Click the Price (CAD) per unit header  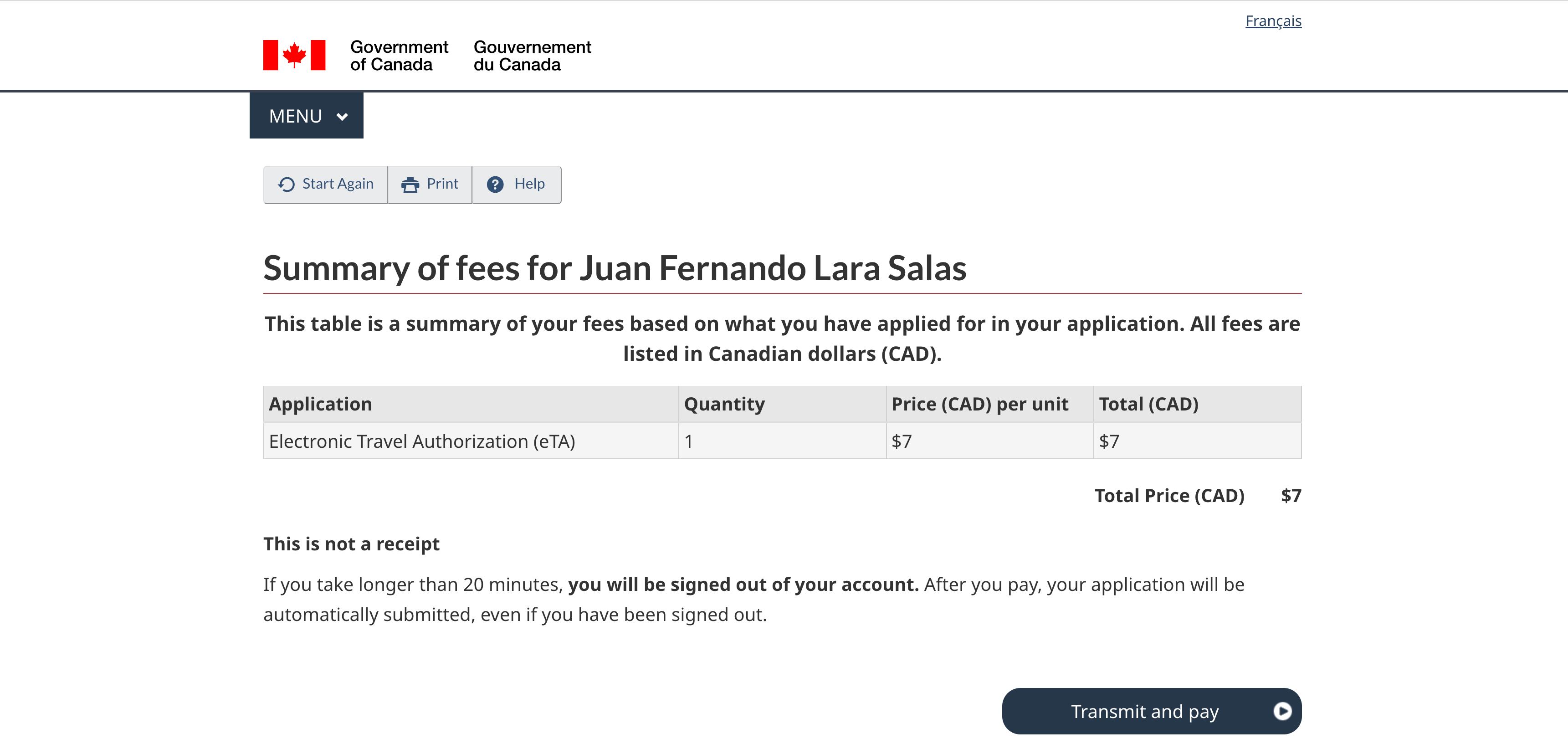(979, 404)
